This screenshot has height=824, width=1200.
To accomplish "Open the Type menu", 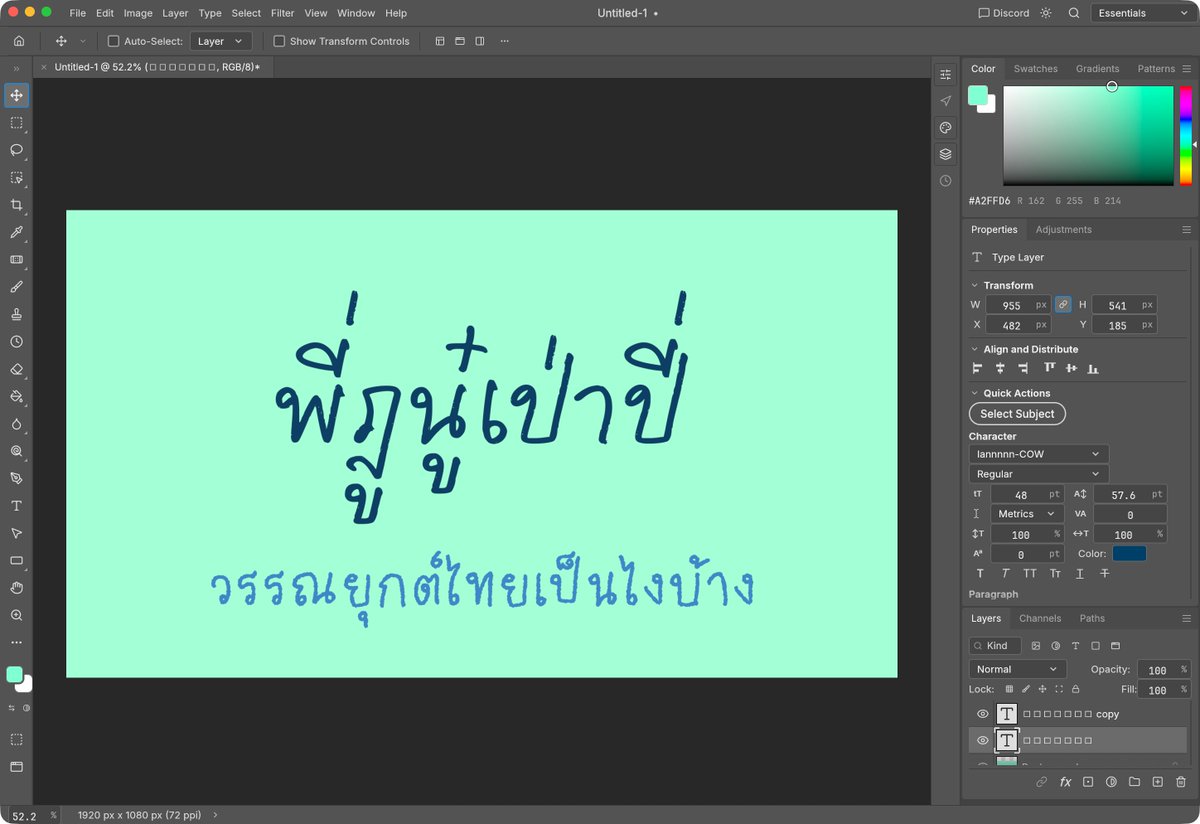I will point(210,13).
